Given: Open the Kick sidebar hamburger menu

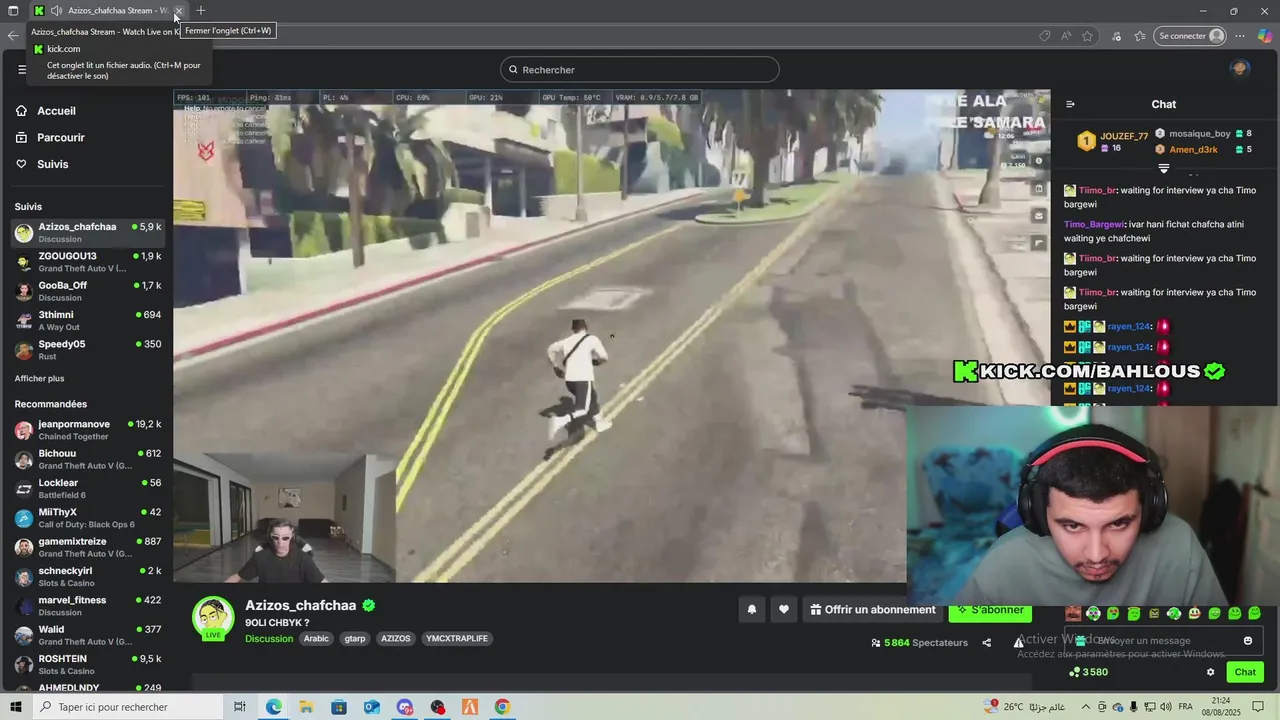Looking at the screenshot, I should pyautogui.click(x=22, y=70).
